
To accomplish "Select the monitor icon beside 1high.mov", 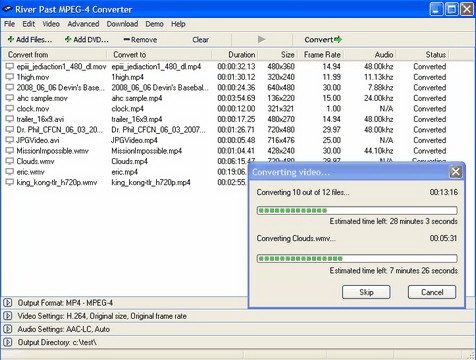I will (10, 77).
